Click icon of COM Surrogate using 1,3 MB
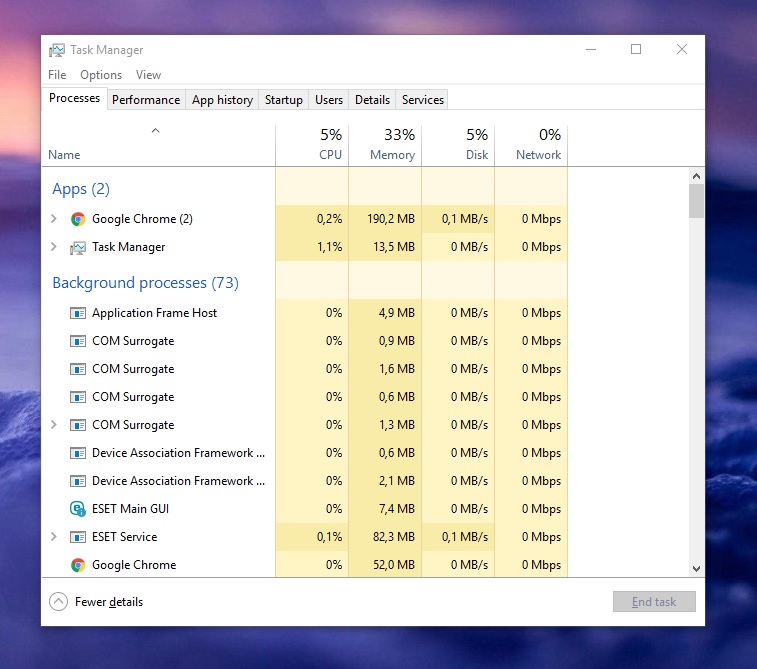This screenshot has height=669, width=757. pyautogui.click(x=78, y=425)
